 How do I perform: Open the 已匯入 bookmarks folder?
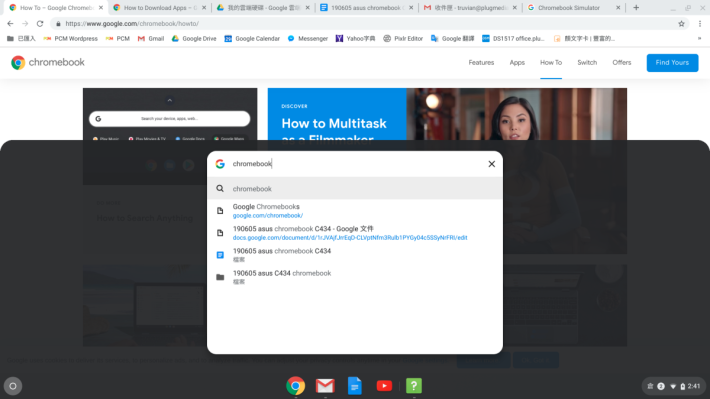pos(21,38)
